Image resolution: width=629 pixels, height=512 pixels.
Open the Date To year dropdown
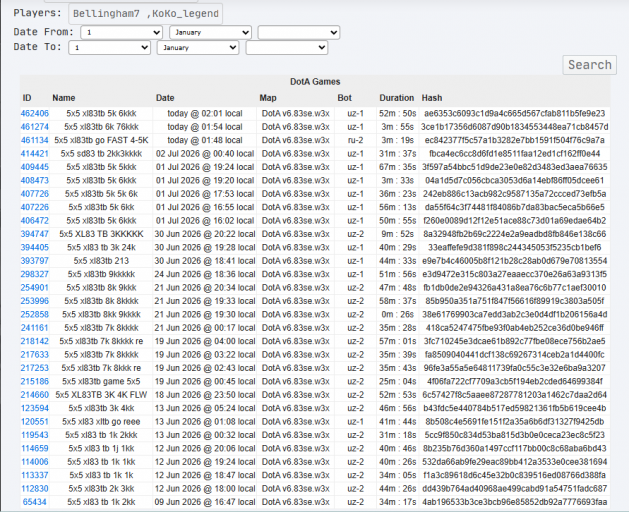[x=286, y=47]
